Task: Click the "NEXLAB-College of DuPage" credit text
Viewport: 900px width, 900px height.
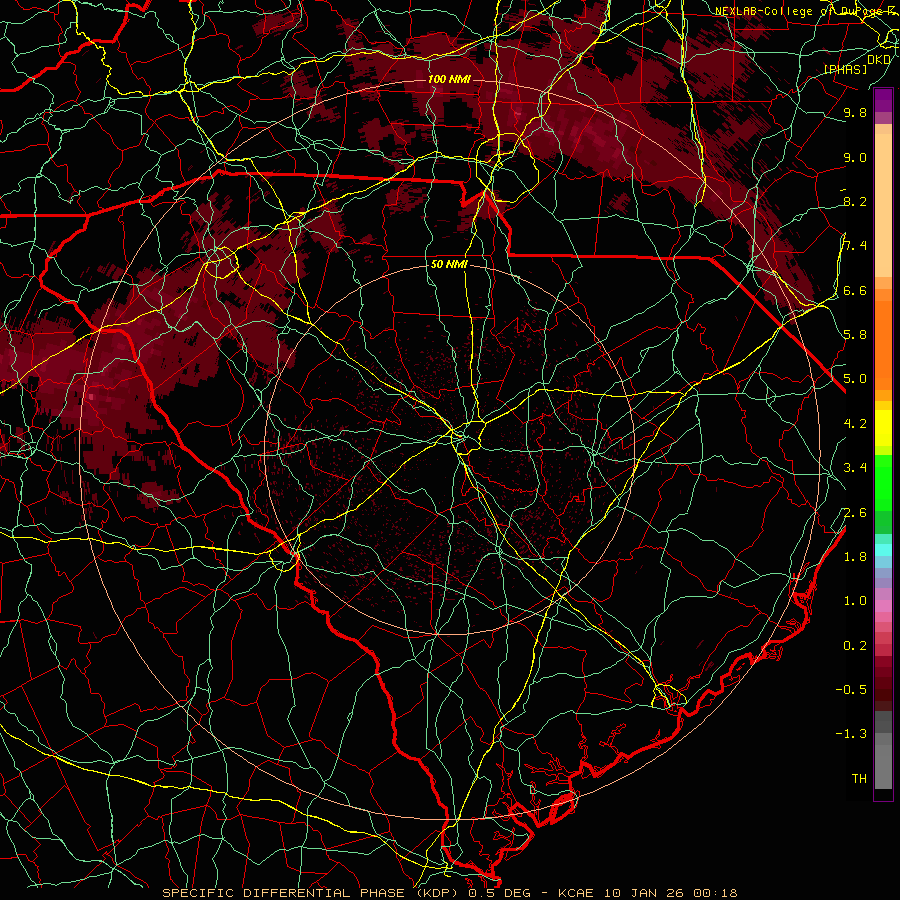Action: (x=799, y=11)
